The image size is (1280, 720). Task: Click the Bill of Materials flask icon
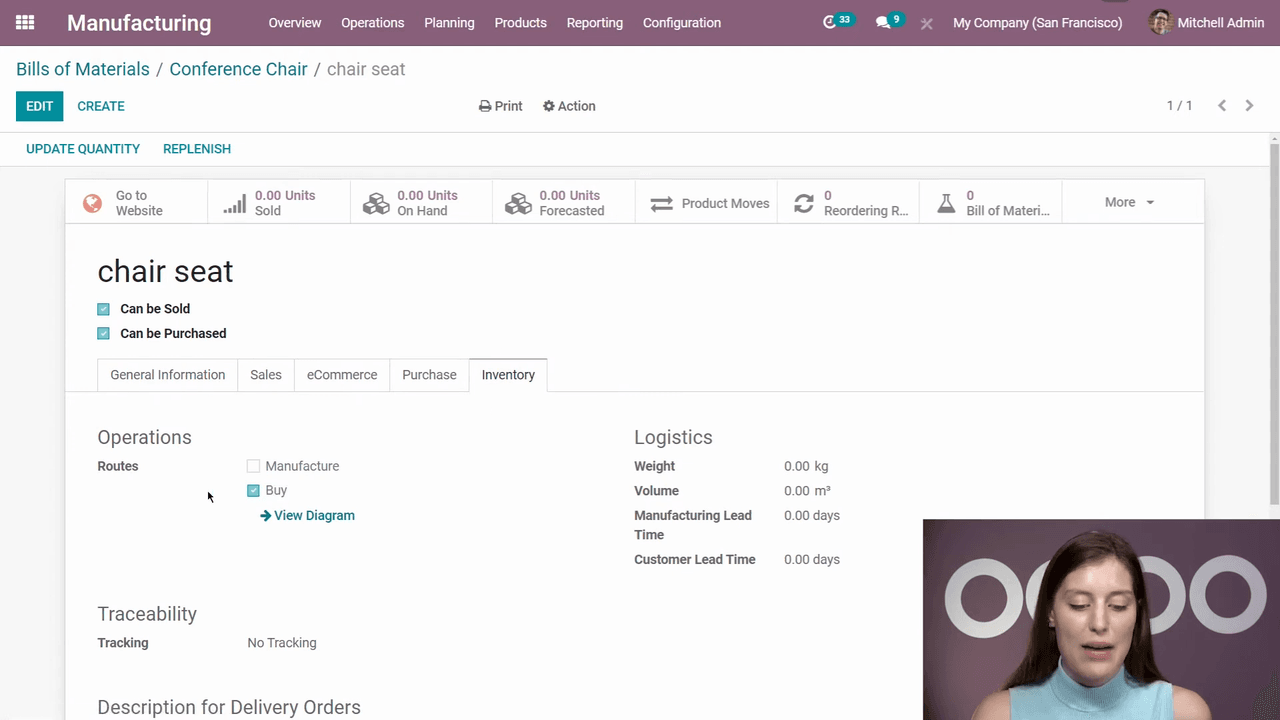tap(946, 203)
